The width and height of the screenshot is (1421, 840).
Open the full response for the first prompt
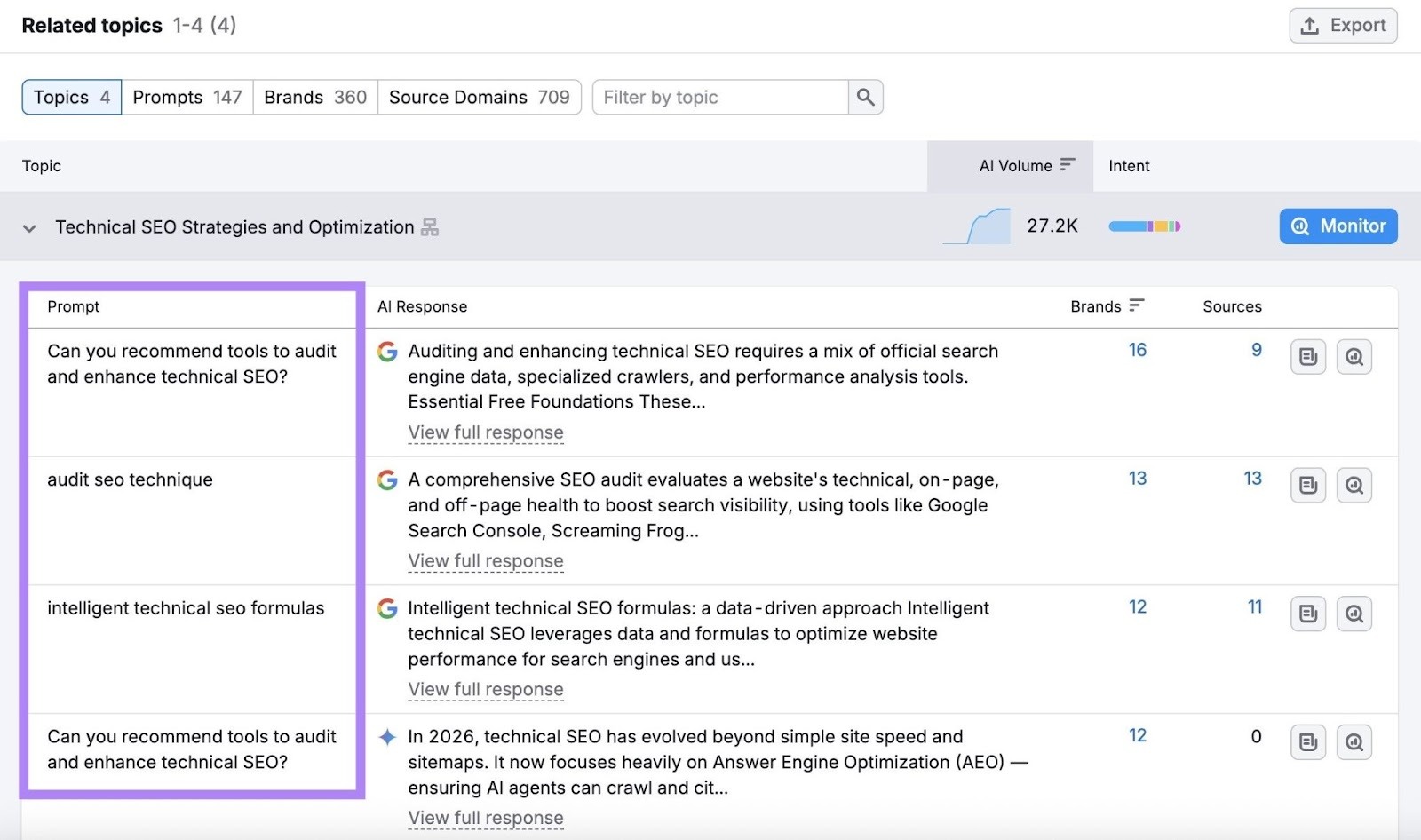(485, 432)
